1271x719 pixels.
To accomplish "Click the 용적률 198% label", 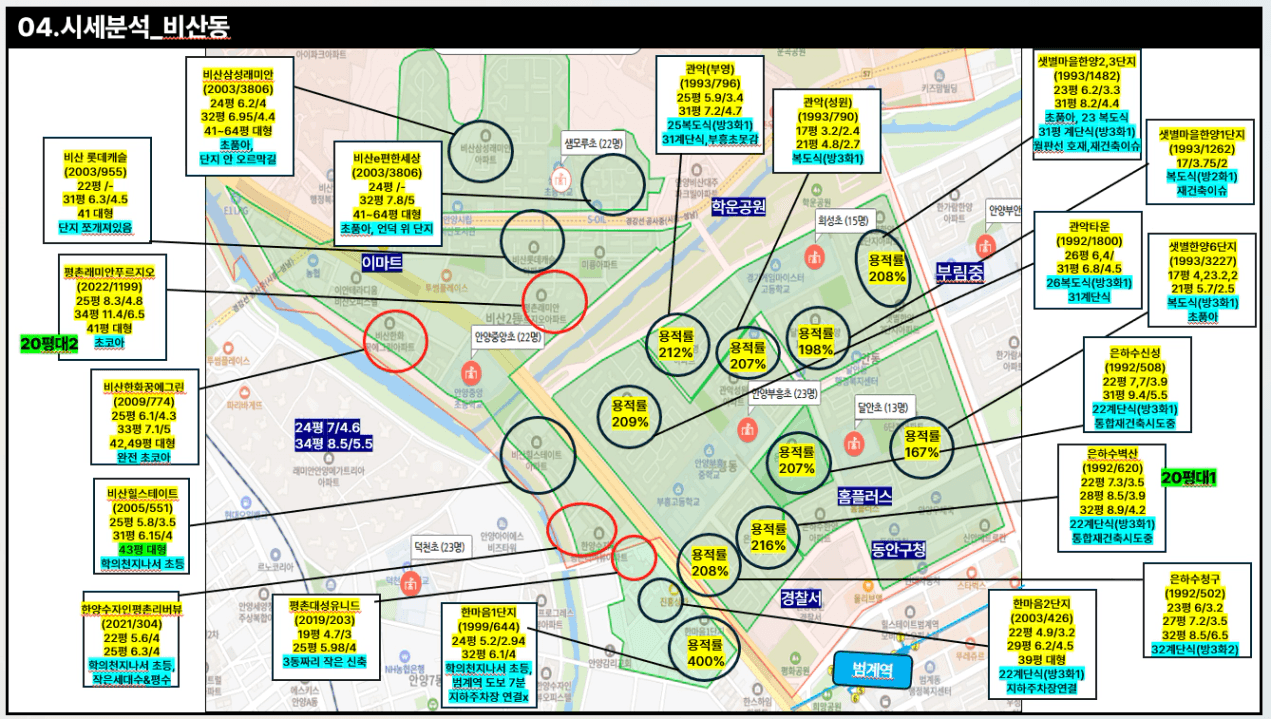I will tap(816, 340).
